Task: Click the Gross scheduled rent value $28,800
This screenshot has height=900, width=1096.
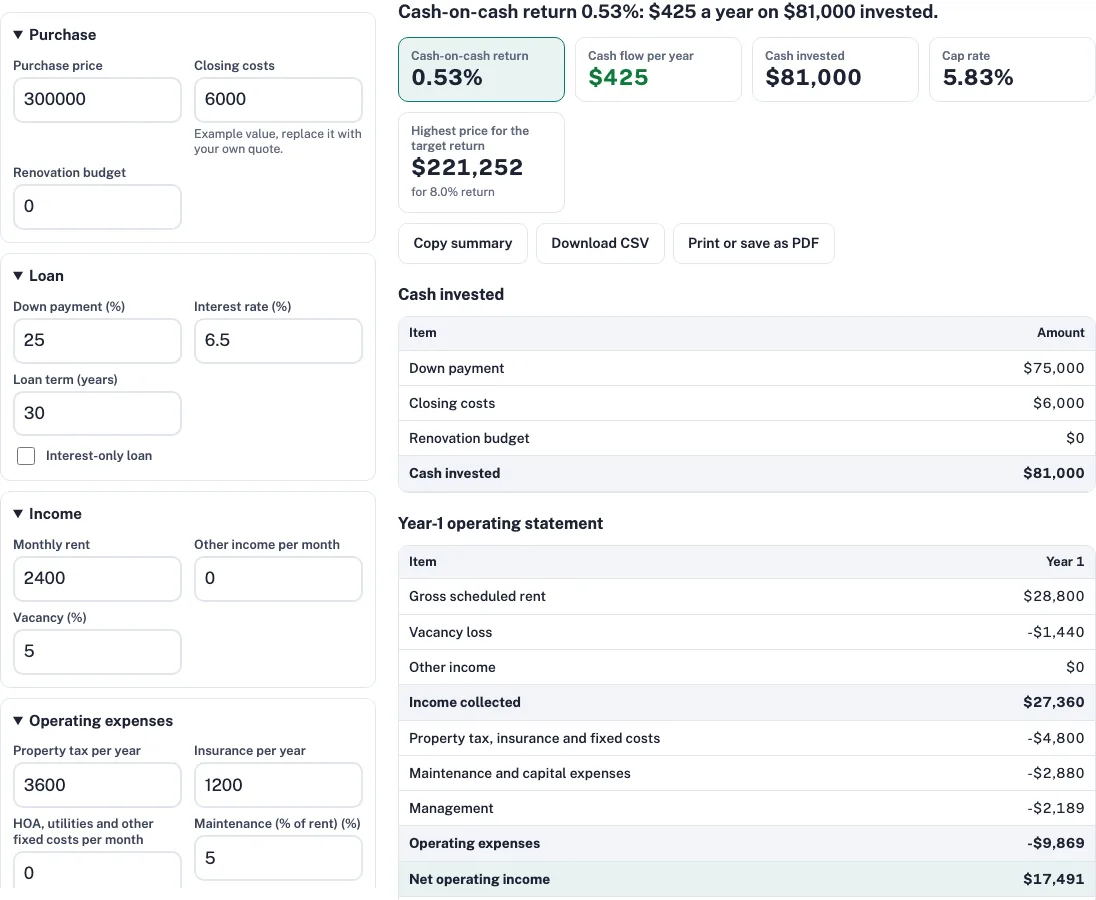Action: [x=1053, y=596]
